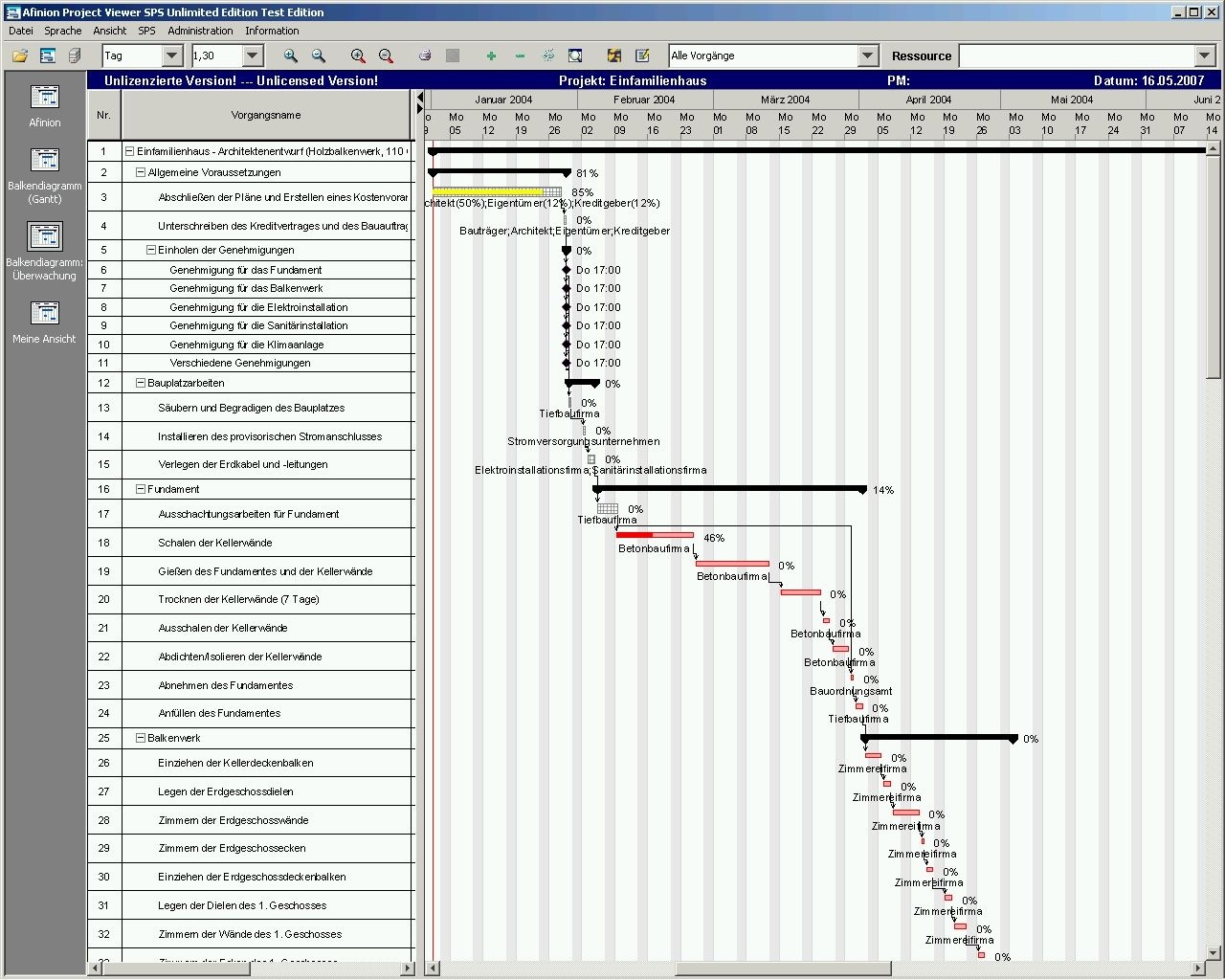
Task: Collapse the Allgemeine Voraussetzungen group
Action: coord(141,172)
